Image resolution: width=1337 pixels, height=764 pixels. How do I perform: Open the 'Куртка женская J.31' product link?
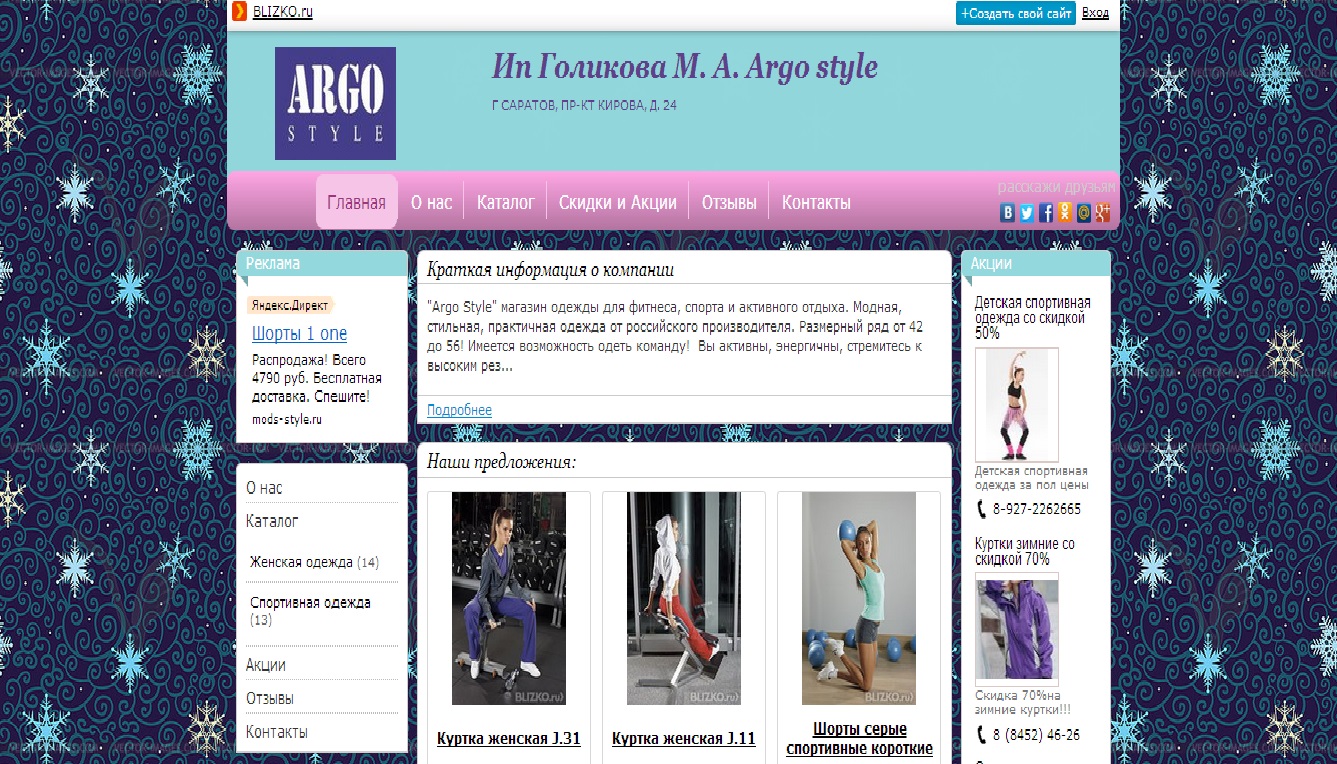509,739
